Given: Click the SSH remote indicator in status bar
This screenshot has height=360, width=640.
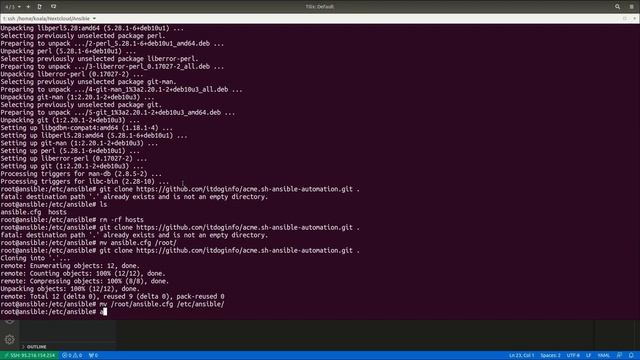Looking at the screenshot, I should click(29, 355).
